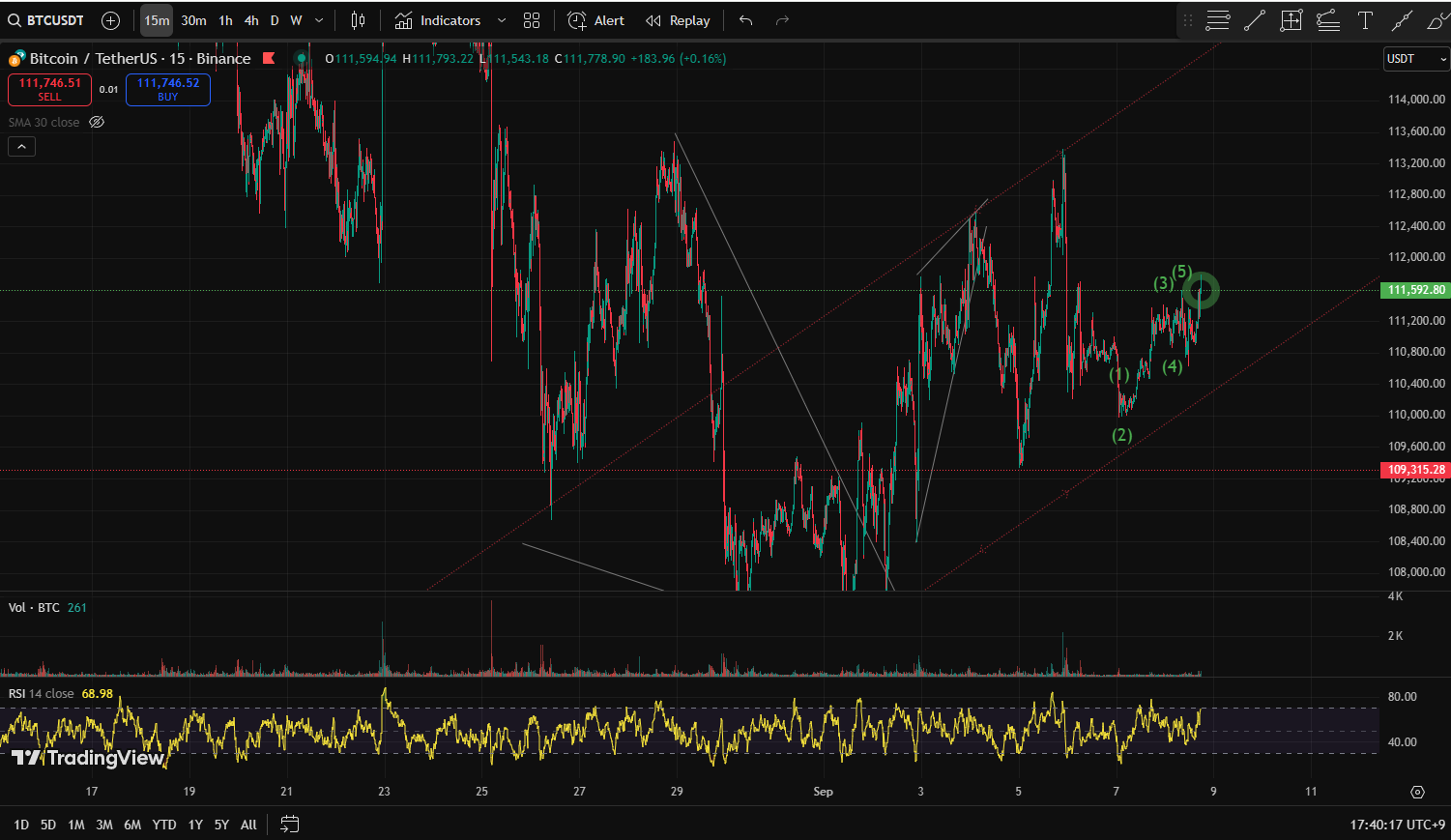
Task: Switch to the D daily timeframe
Action: [275, 20]
